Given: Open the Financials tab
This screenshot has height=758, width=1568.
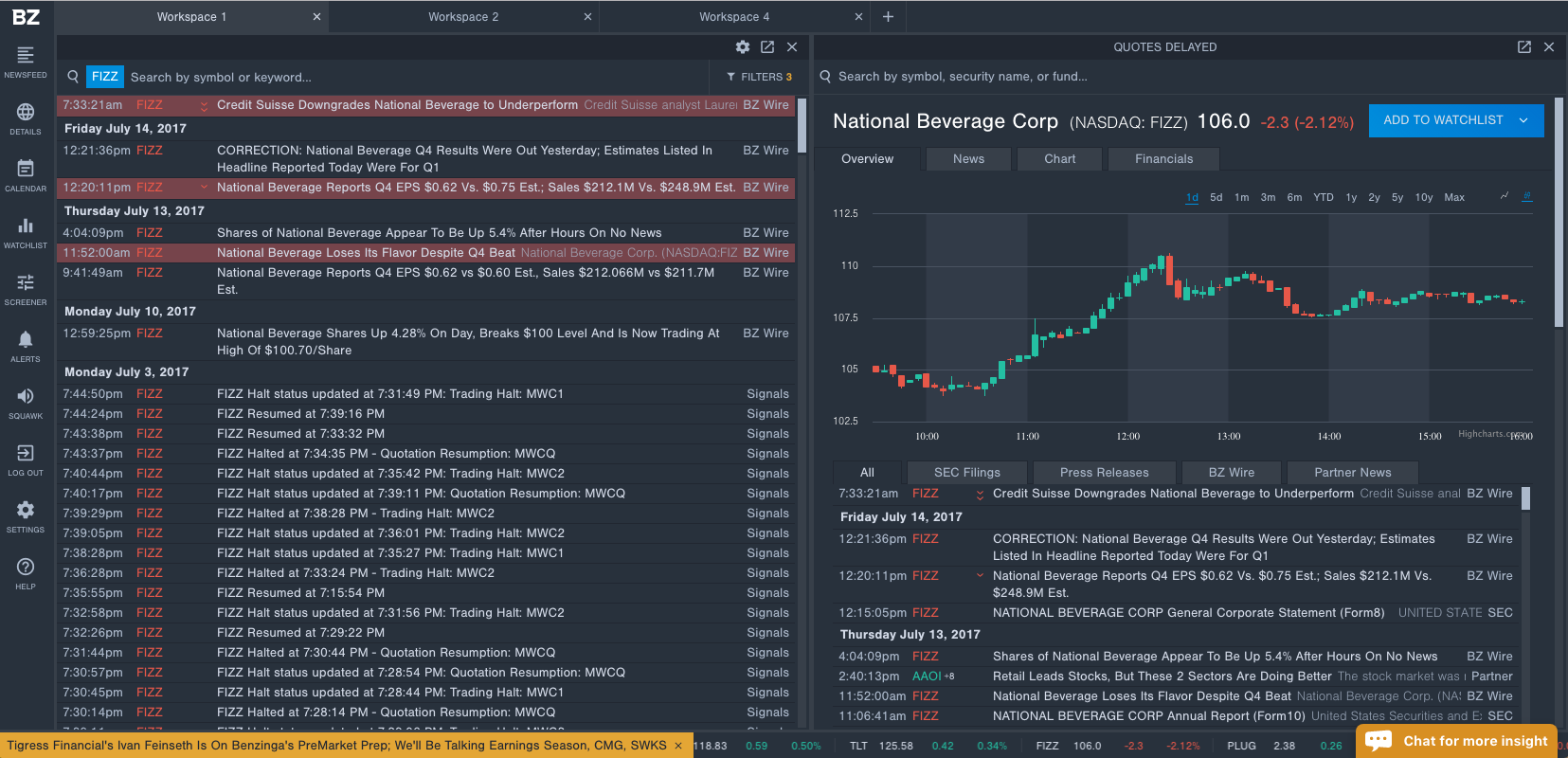Looking at the screenshot, I should click(1163, 159).
